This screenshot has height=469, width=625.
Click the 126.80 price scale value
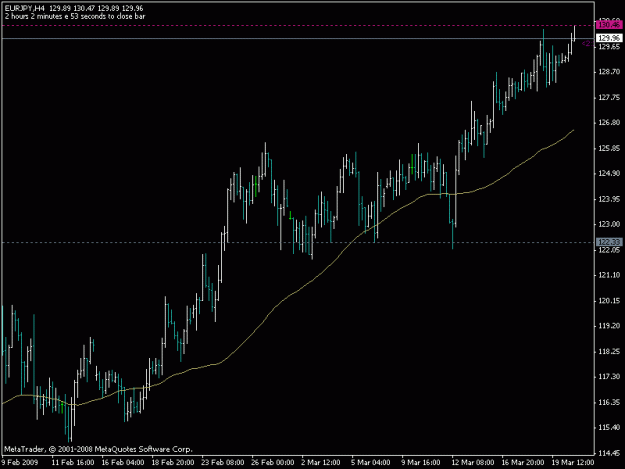tap(609, 123)
